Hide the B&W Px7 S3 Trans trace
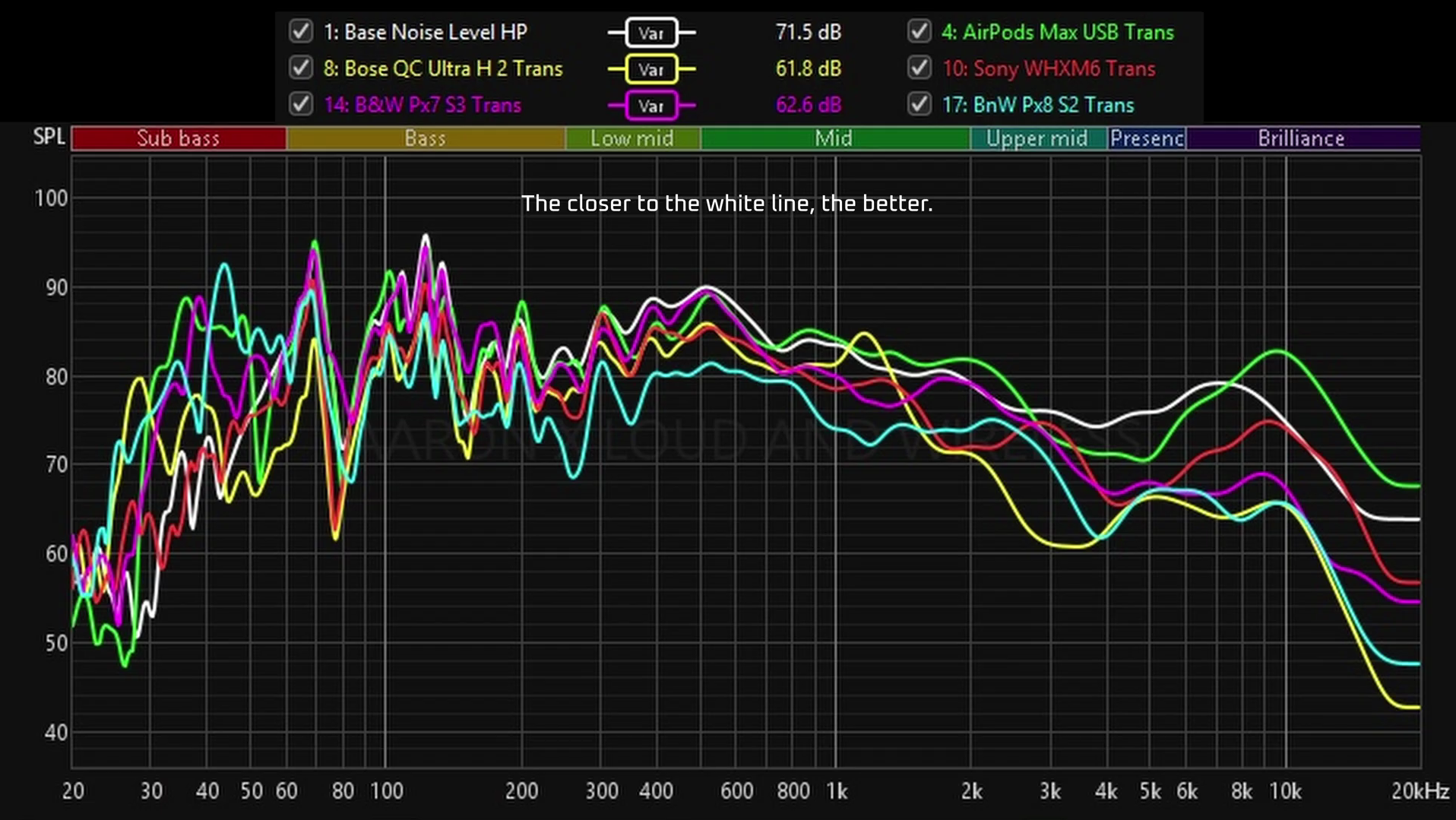 point(301,104)
